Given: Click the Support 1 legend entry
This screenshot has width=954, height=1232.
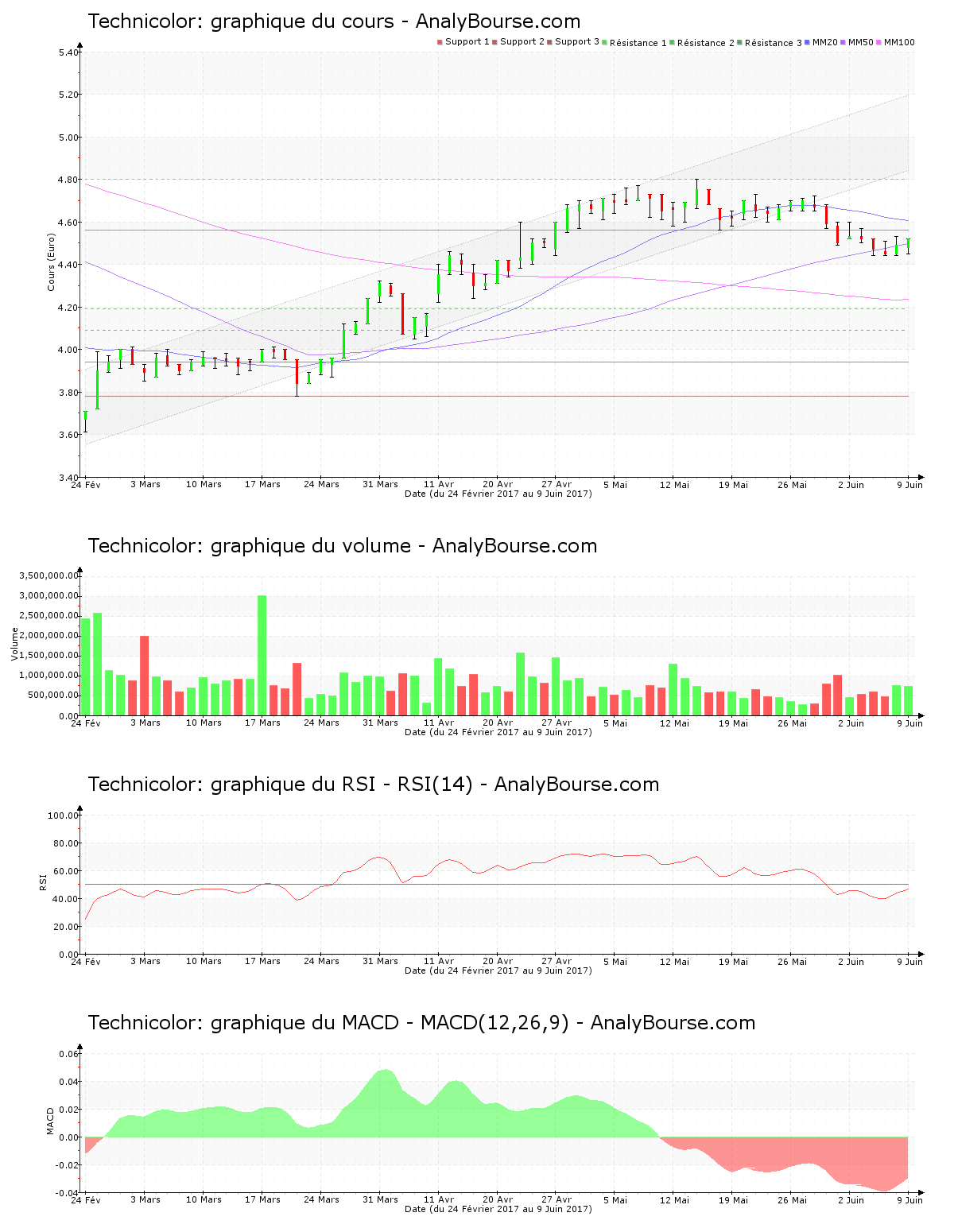Looking at the screenshot, I should (463, 42).
